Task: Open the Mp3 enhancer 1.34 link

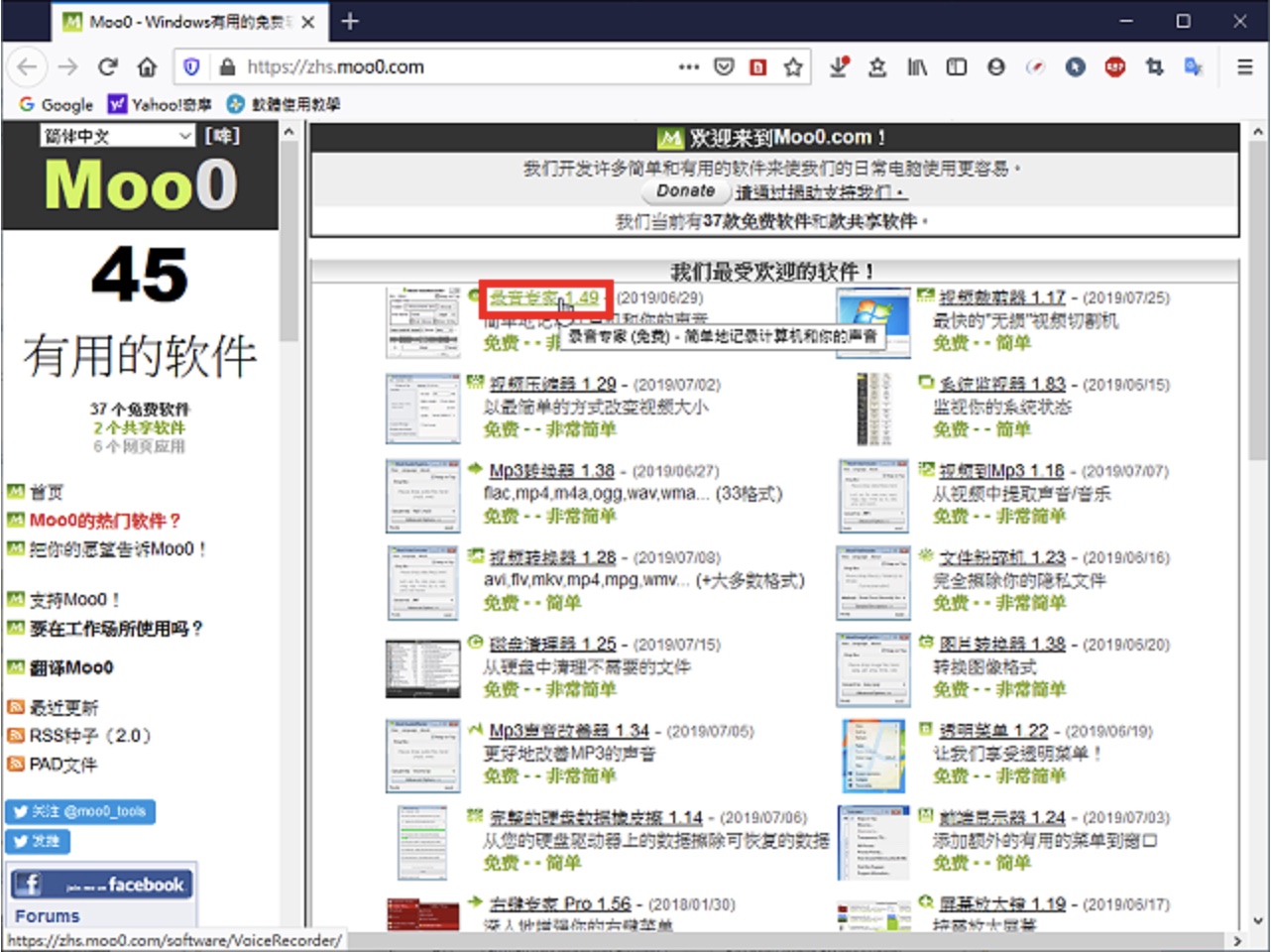Action: tap(569, 731)
